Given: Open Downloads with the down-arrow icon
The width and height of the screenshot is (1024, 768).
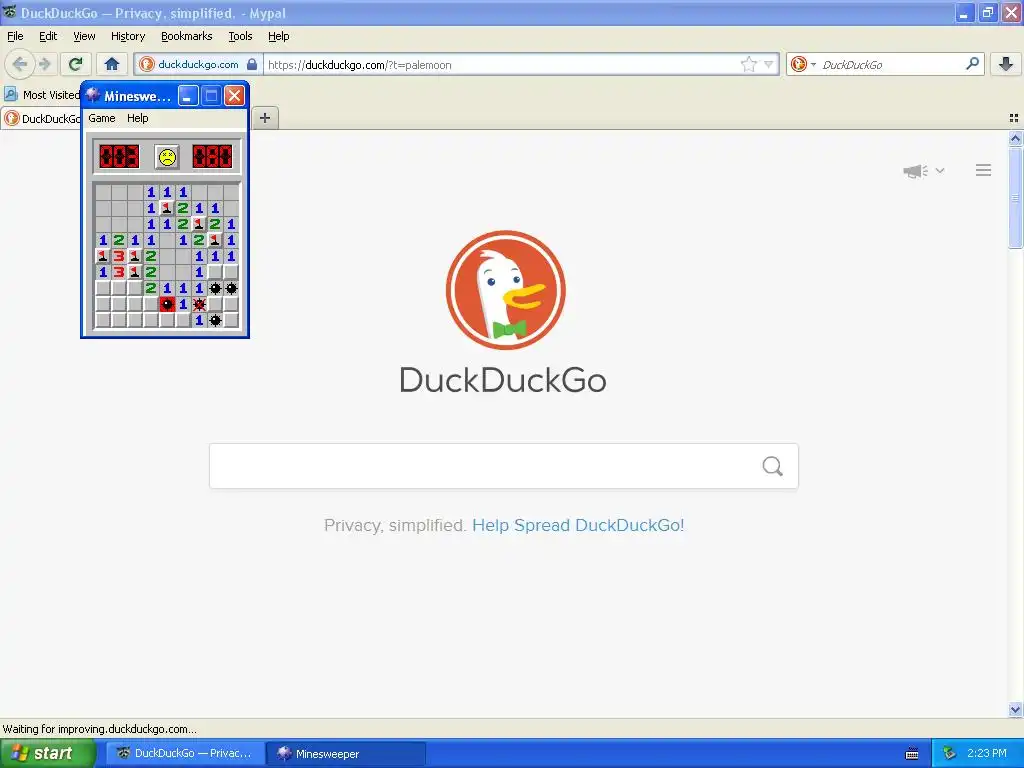Looking at the screenshot, I should [x=1006, y=64].
